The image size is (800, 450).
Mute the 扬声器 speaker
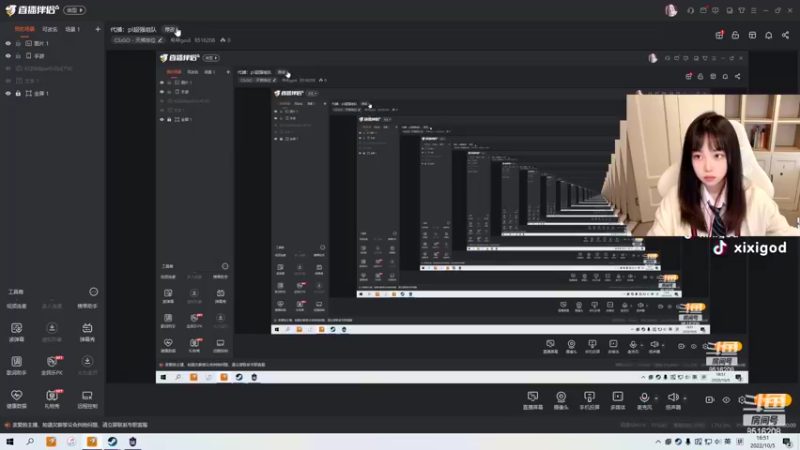[x=673, y=401]
